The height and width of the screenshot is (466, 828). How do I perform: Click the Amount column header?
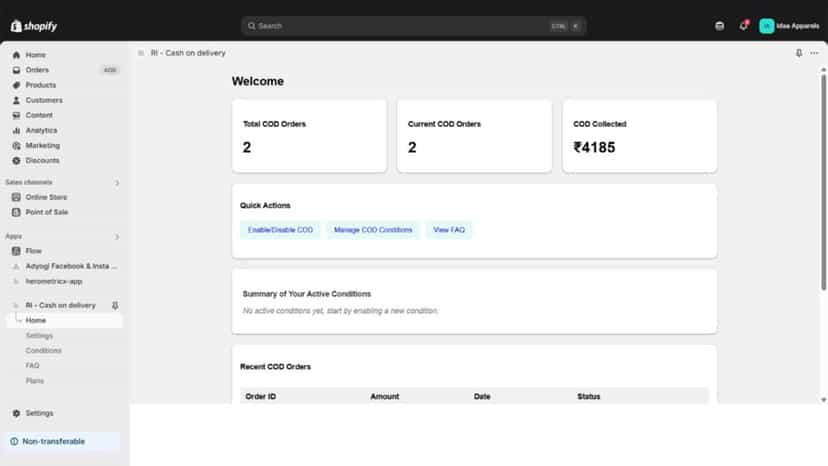(384, 396)
